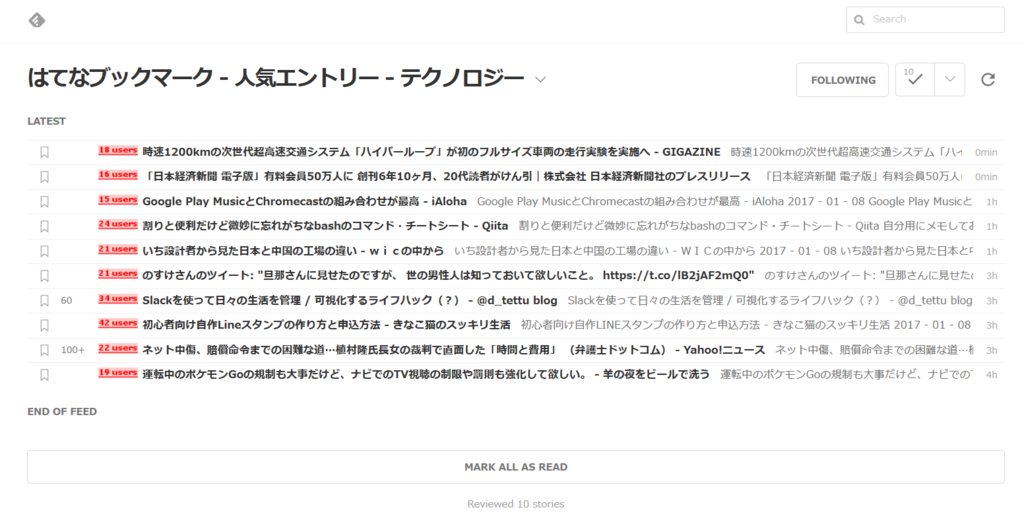The height and width of the screenshot is (526, 1024).
Task: Refresh the feed with the reload icon
Action: (988, 80)
